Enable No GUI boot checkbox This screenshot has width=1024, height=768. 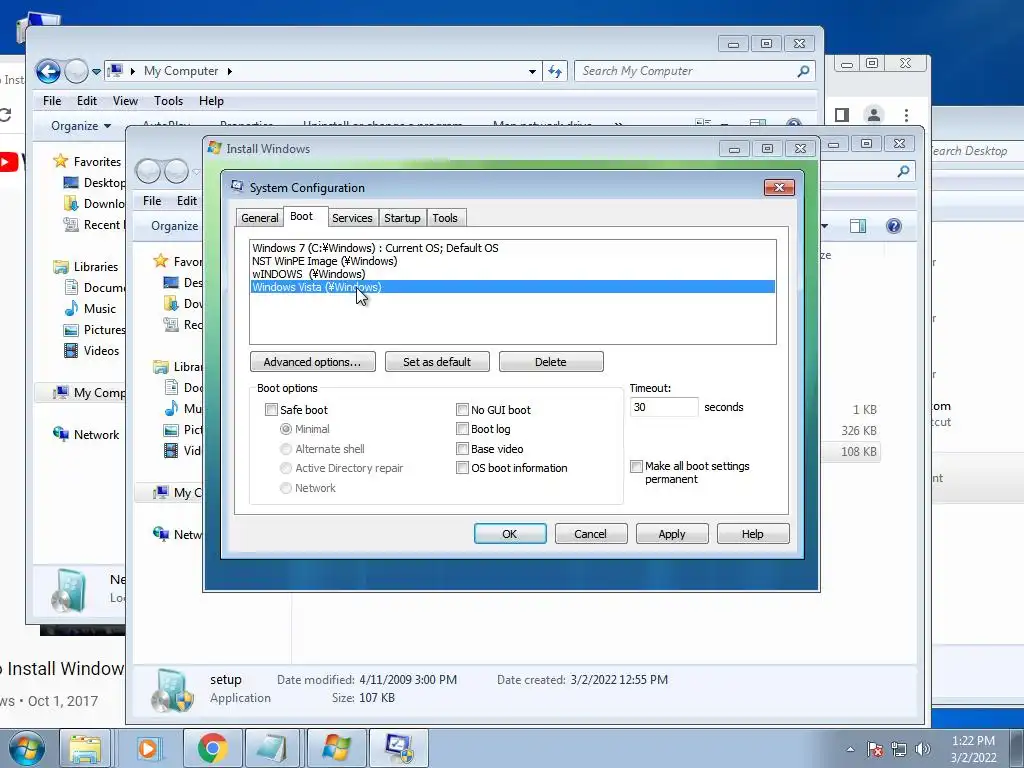click(x=462, y=409)
